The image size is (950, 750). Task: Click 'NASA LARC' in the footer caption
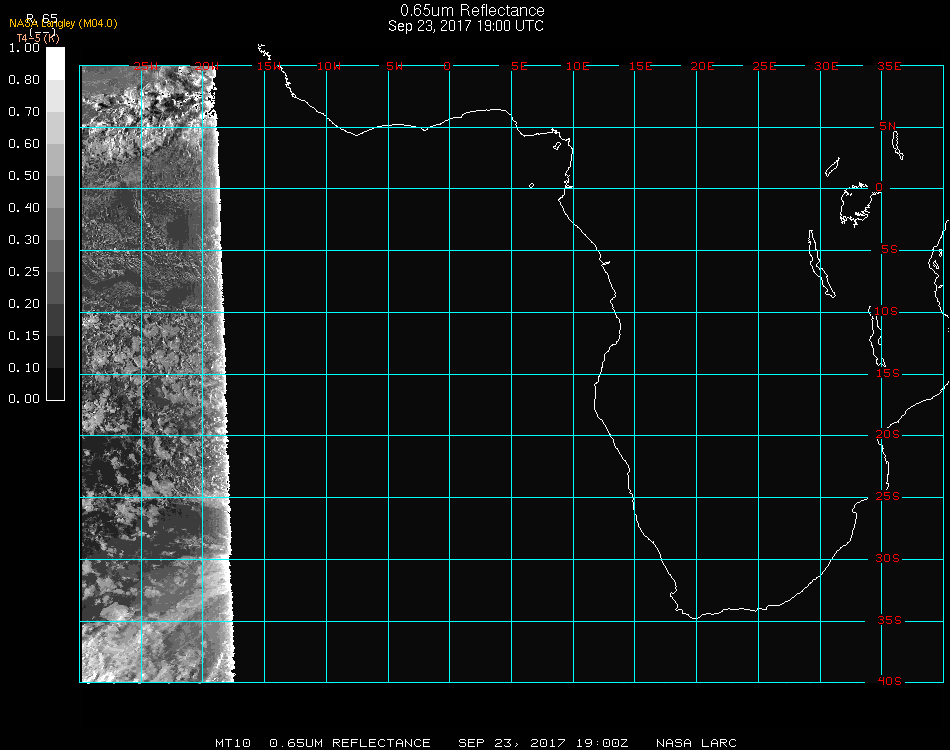tap(696, 743)
